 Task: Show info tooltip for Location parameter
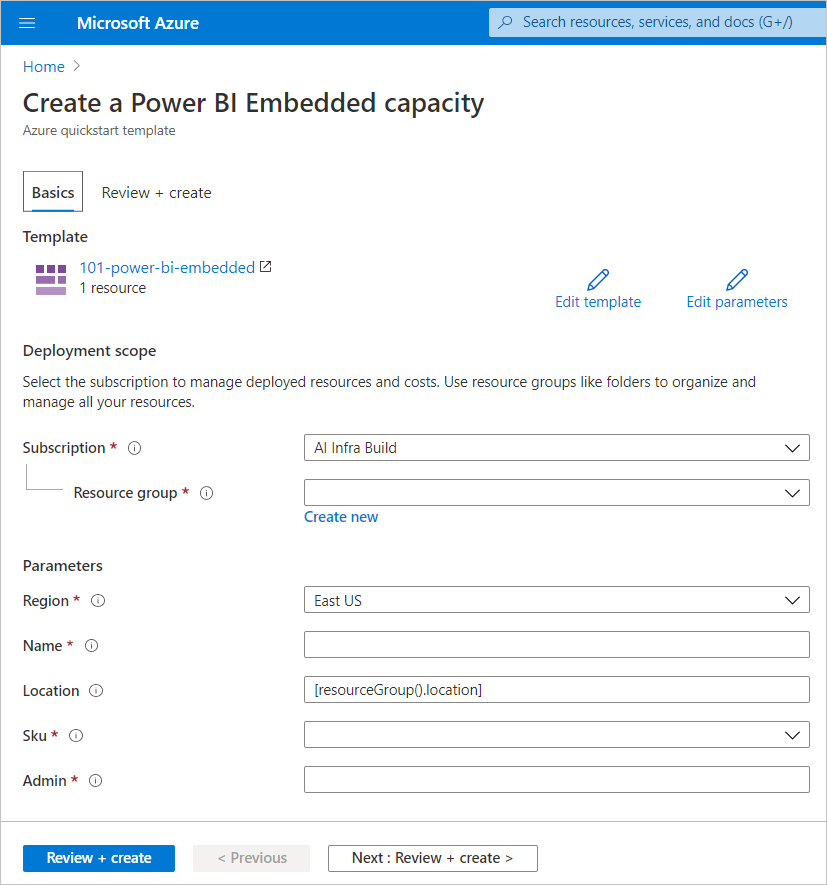click(x=95, y=690)
